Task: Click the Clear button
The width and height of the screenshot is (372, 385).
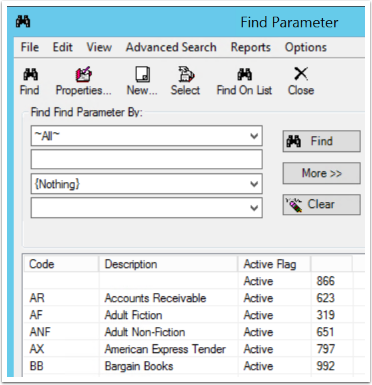Action: click(x=322, y=204)
